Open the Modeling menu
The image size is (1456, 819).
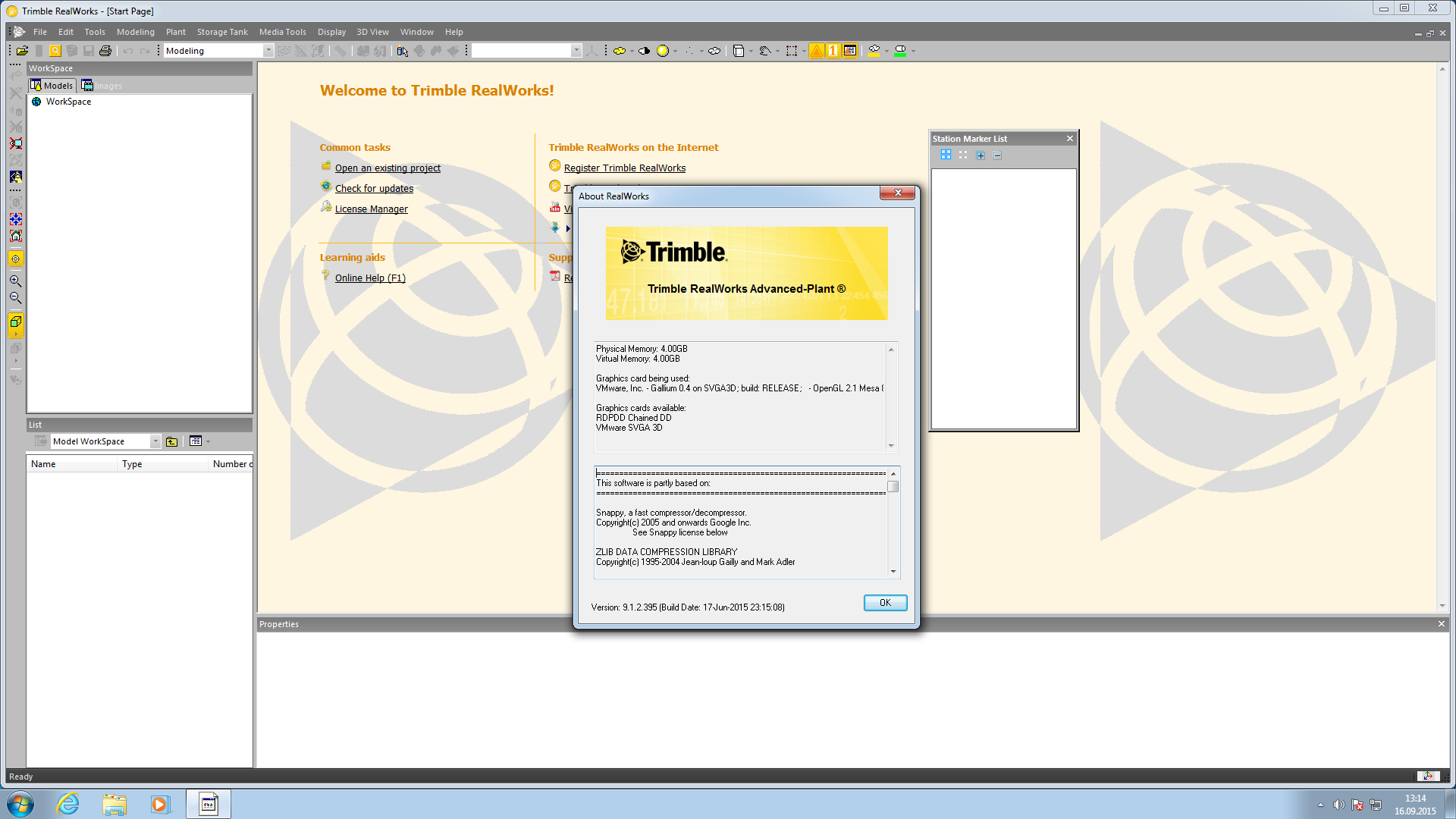(x=136, y=32)
